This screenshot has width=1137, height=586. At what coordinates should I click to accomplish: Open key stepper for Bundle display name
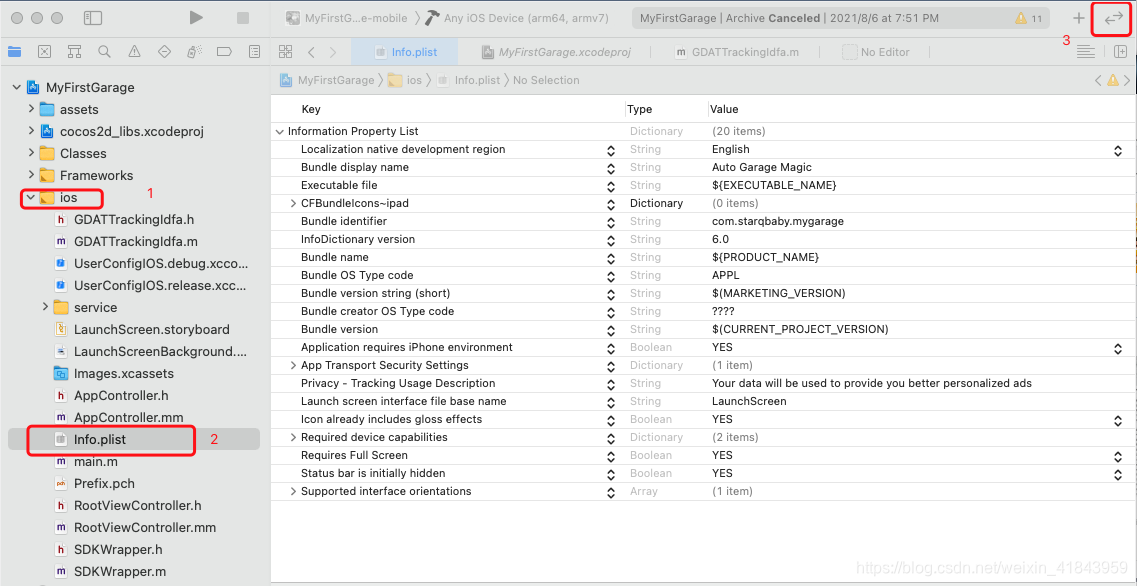coord(611,168)
